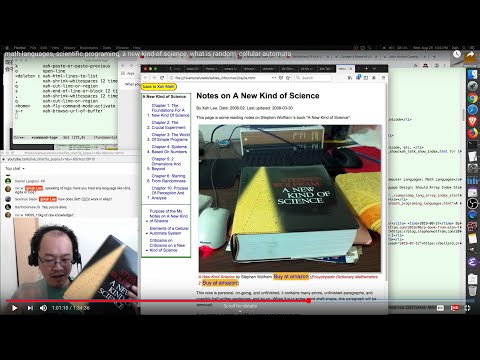Open the History menu in the menu bar
The image size is (480, 360).
70,48
